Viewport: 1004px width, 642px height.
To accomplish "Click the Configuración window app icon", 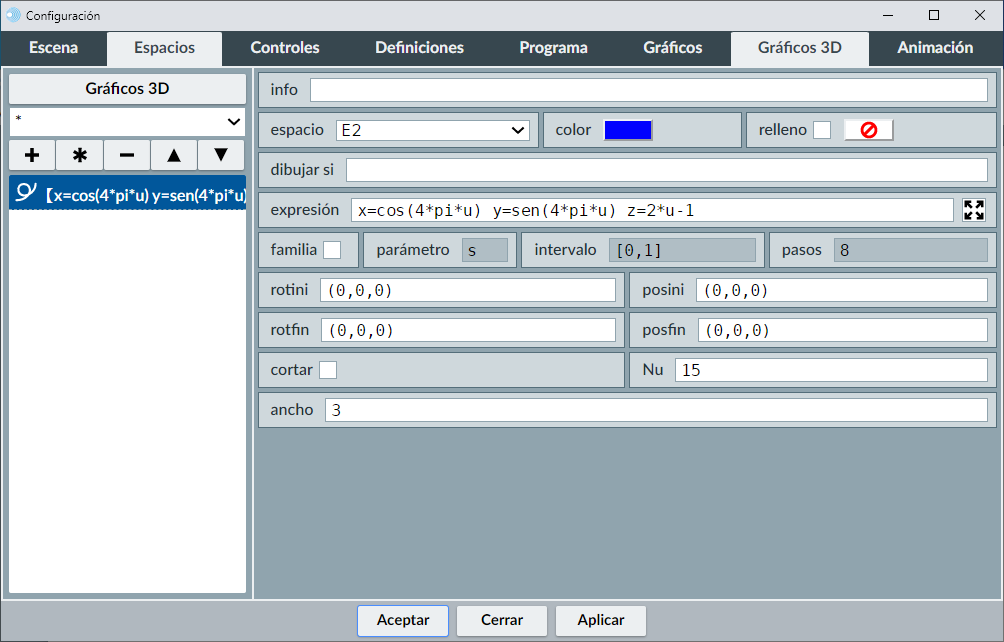I will point(13,15).
